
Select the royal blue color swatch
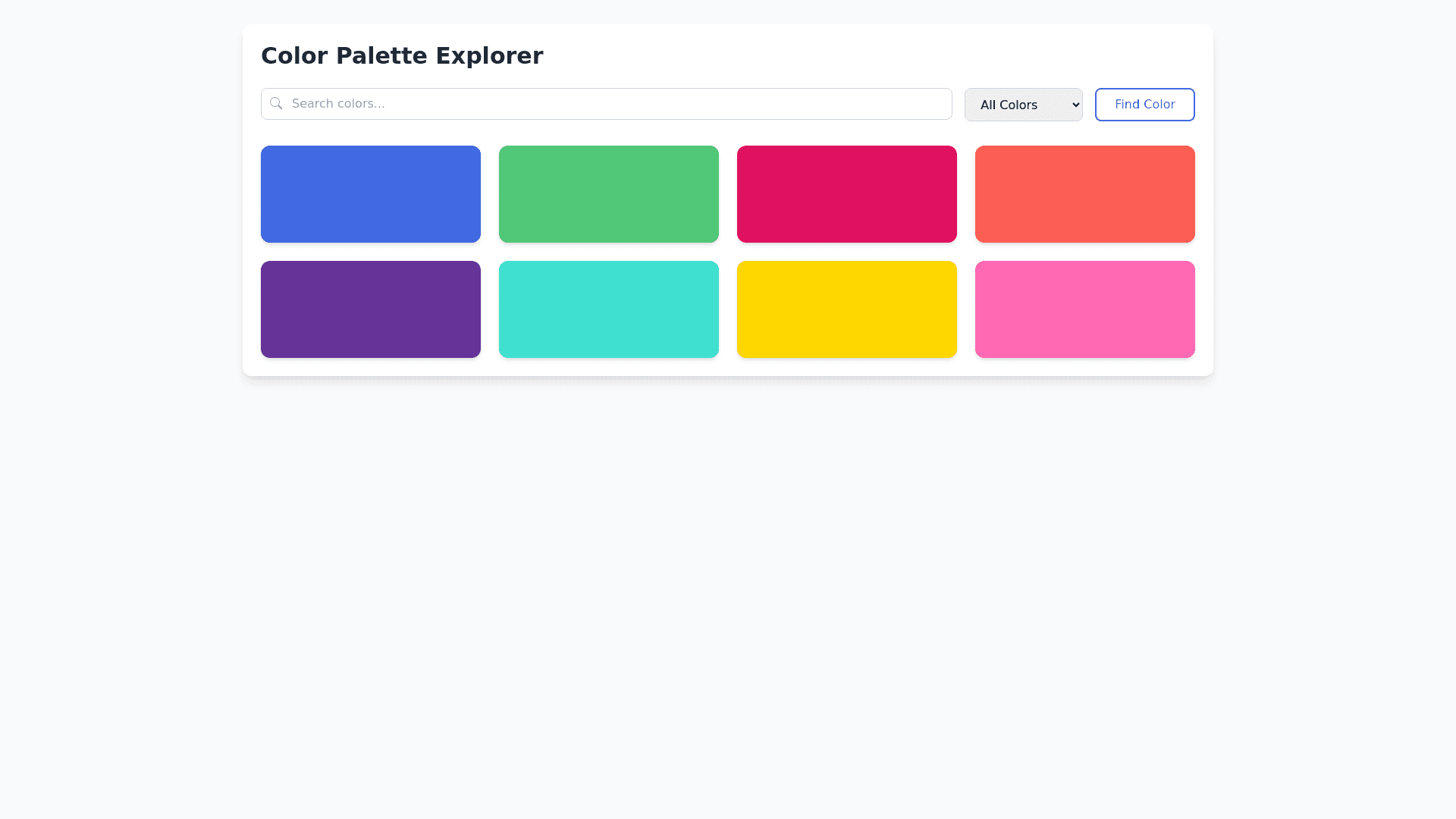pos(371,194)
